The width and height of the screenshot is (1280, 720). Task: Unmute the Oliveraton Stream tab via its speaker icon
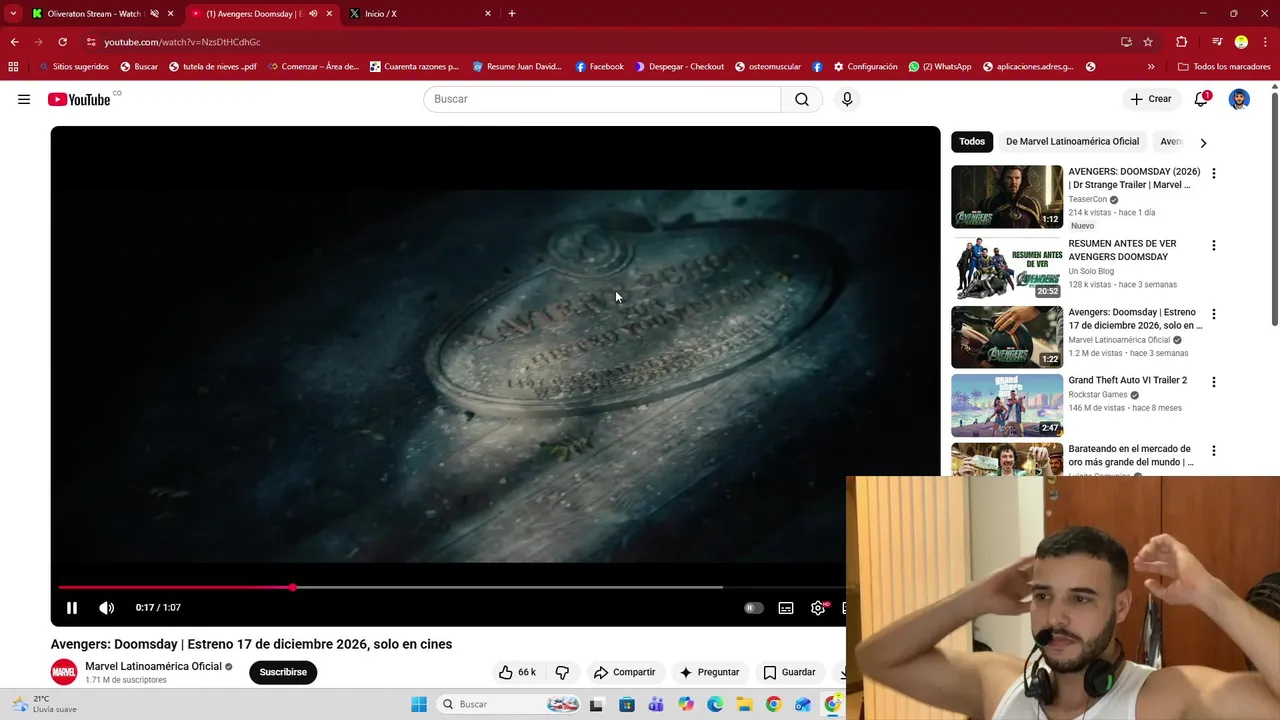pyautogui.click(x=154, y=14)
